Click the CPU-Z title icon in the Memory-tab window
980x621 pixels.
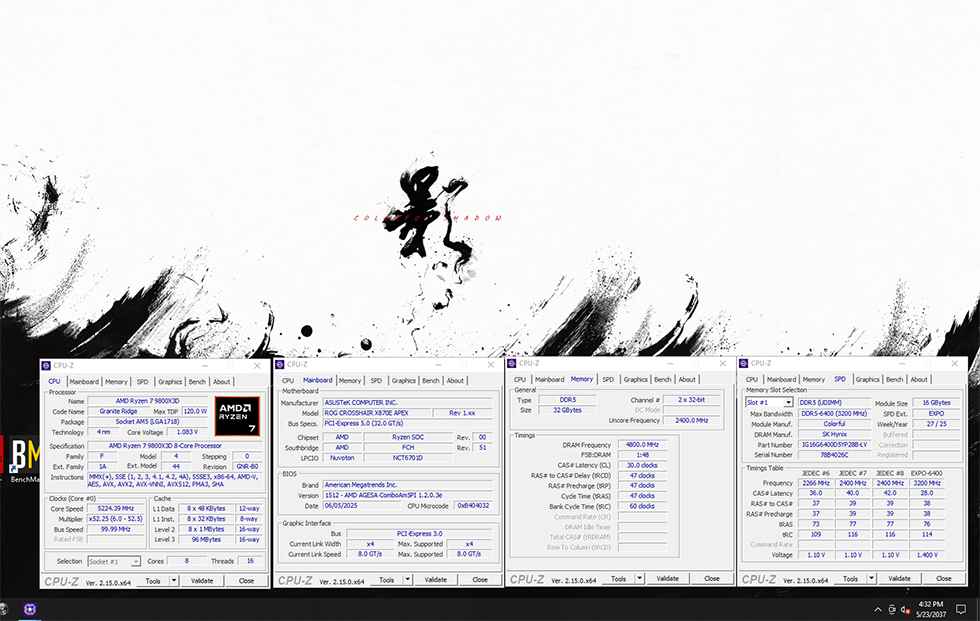512,363
